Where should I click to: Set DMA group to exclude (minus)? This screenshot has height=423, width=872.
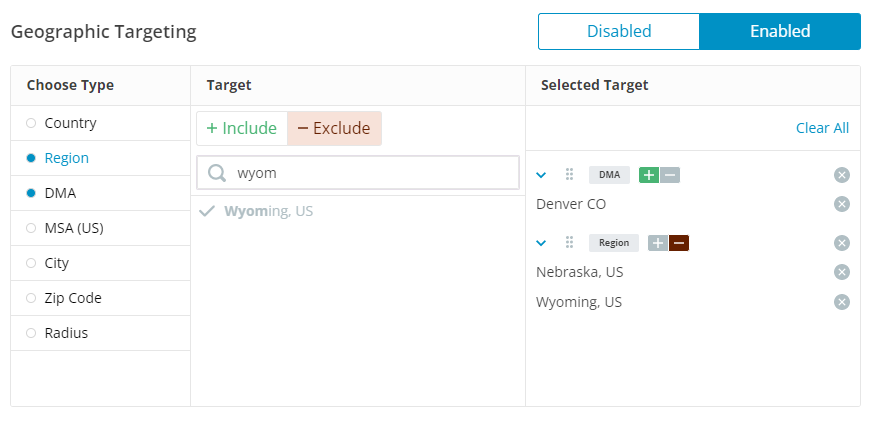click(670, 175)
